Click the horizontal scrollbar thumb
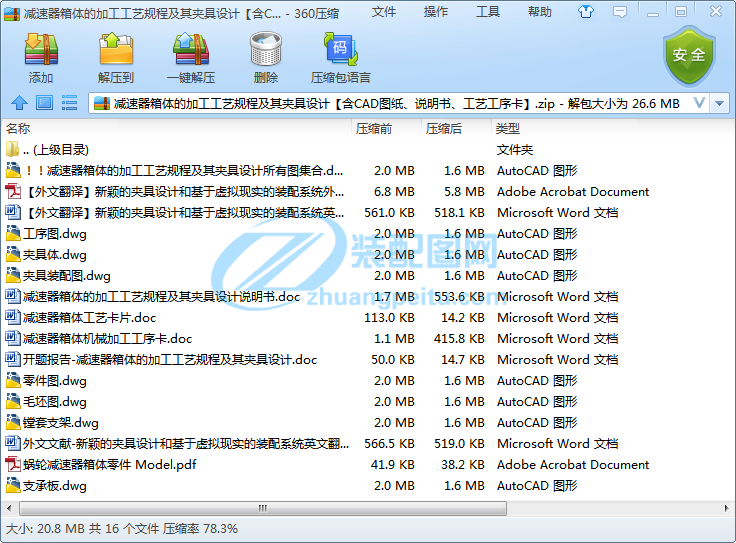Viewport: 736px width, 543px height. tap(263, 508)
